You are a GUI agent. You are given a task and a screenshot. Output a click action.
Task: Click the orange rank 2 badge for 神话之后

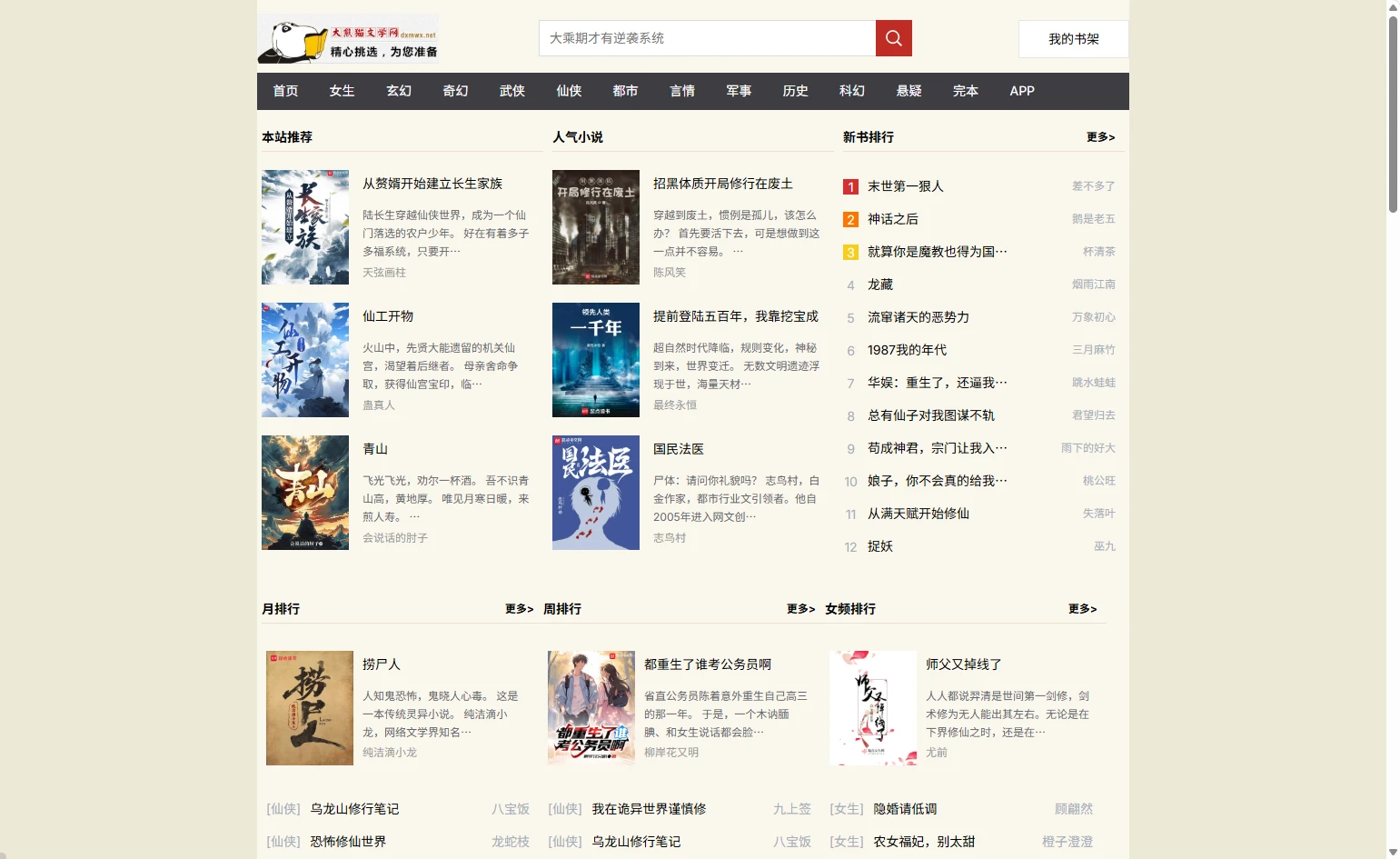(850, 219)
